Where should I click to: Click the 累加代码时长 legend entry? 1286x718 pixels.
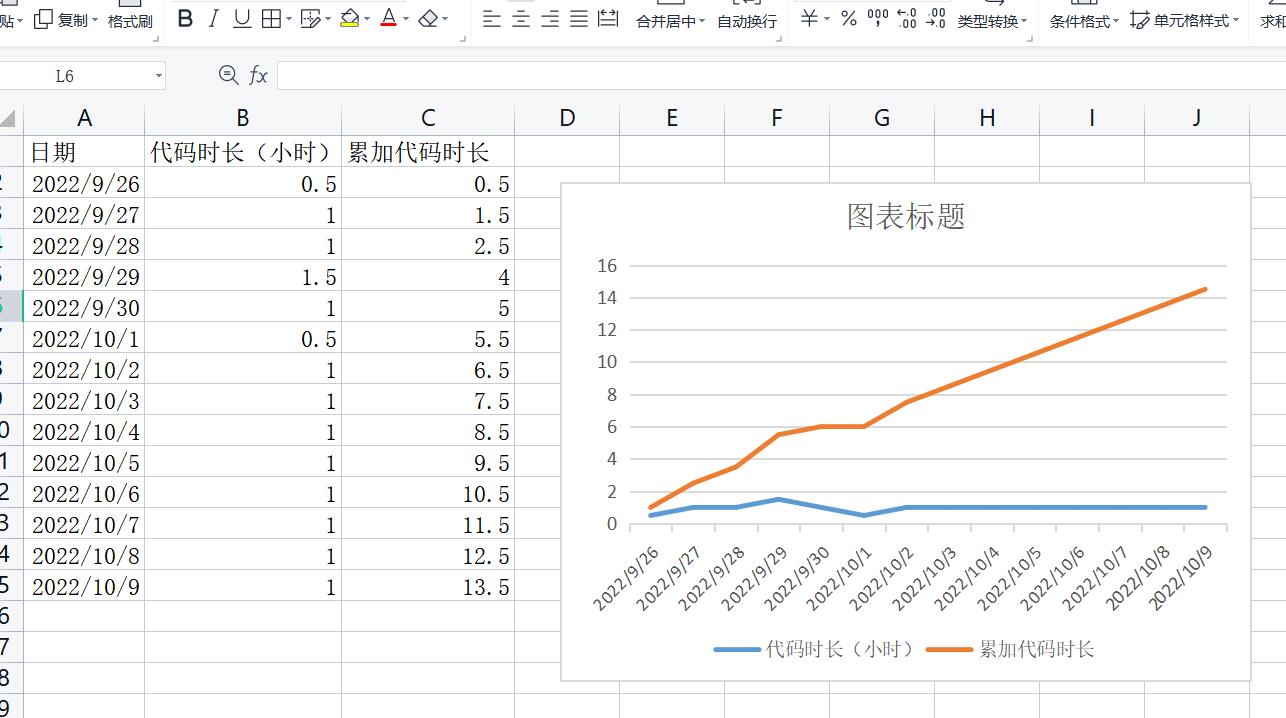pos(1010,649)
